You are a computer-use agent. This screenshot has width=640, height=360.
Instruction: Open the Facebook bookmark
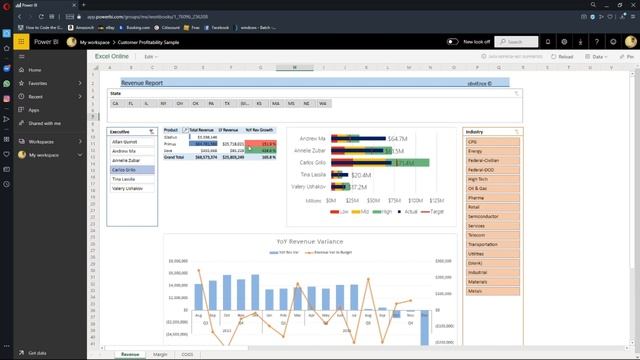click(x=216, y=28)
